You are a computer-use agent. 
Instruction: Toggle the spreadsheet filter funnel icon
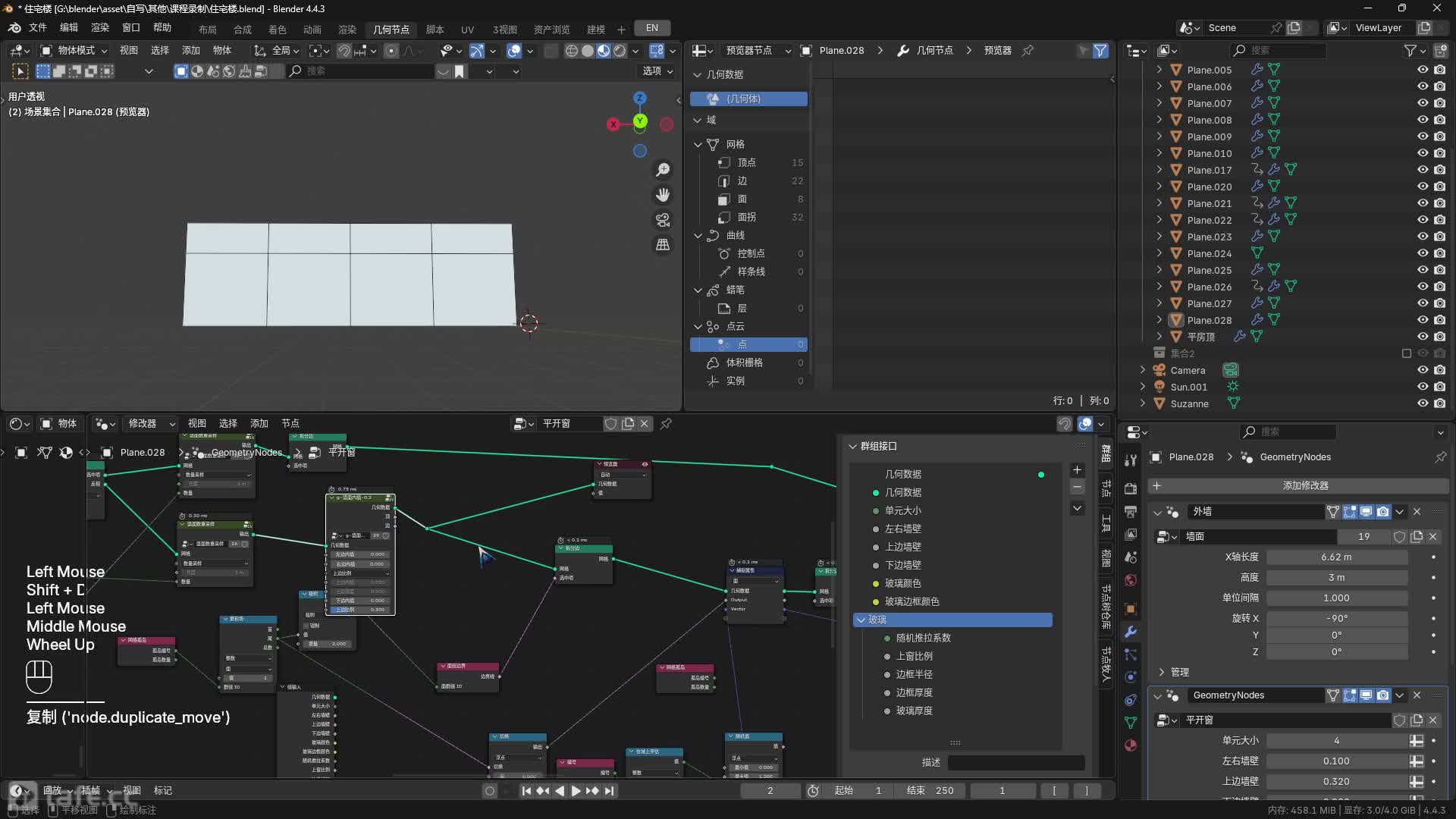(1100, 51)
